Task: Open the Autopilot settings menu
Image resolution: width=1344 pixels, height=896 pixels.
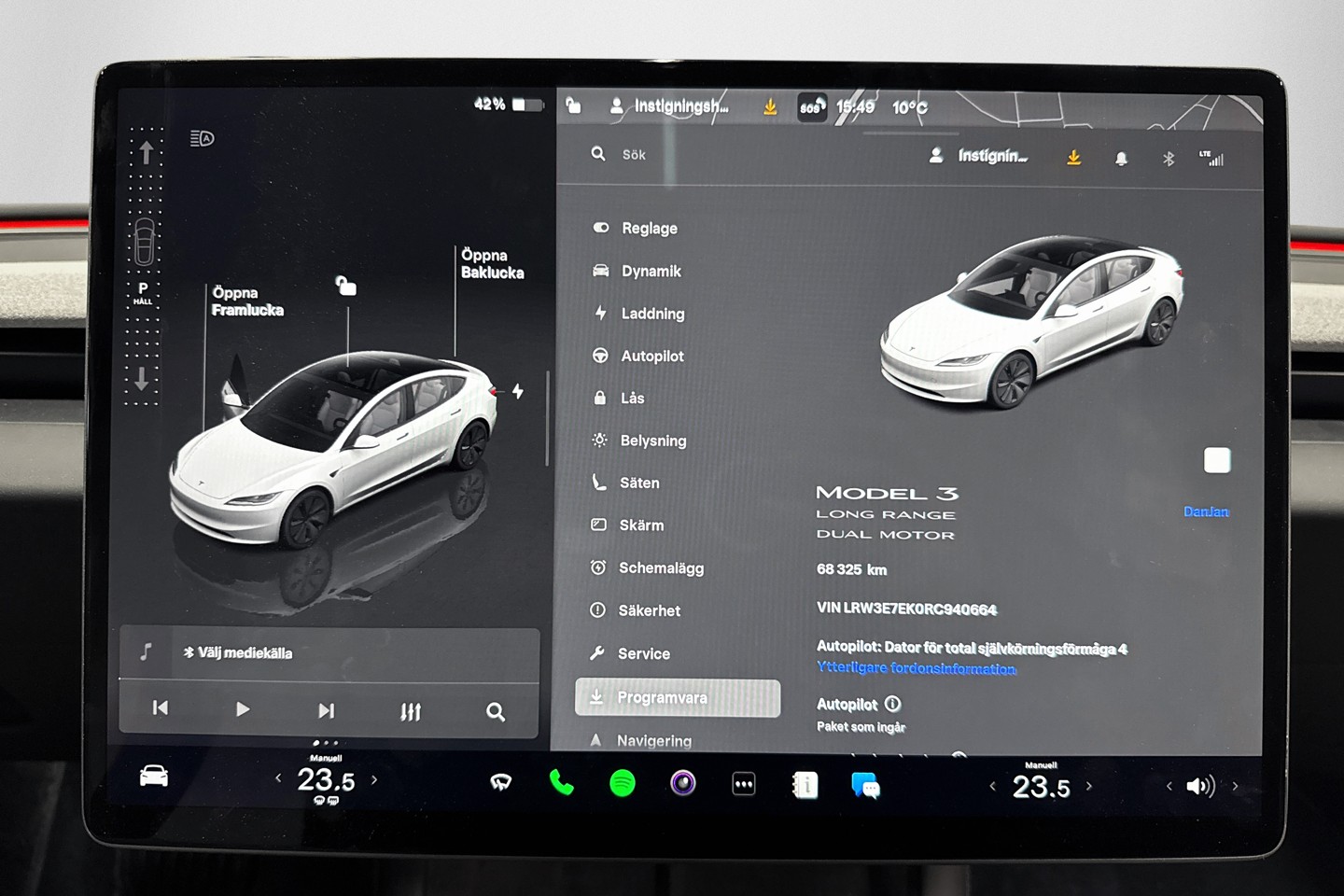Action: click(x=651, y=356)
